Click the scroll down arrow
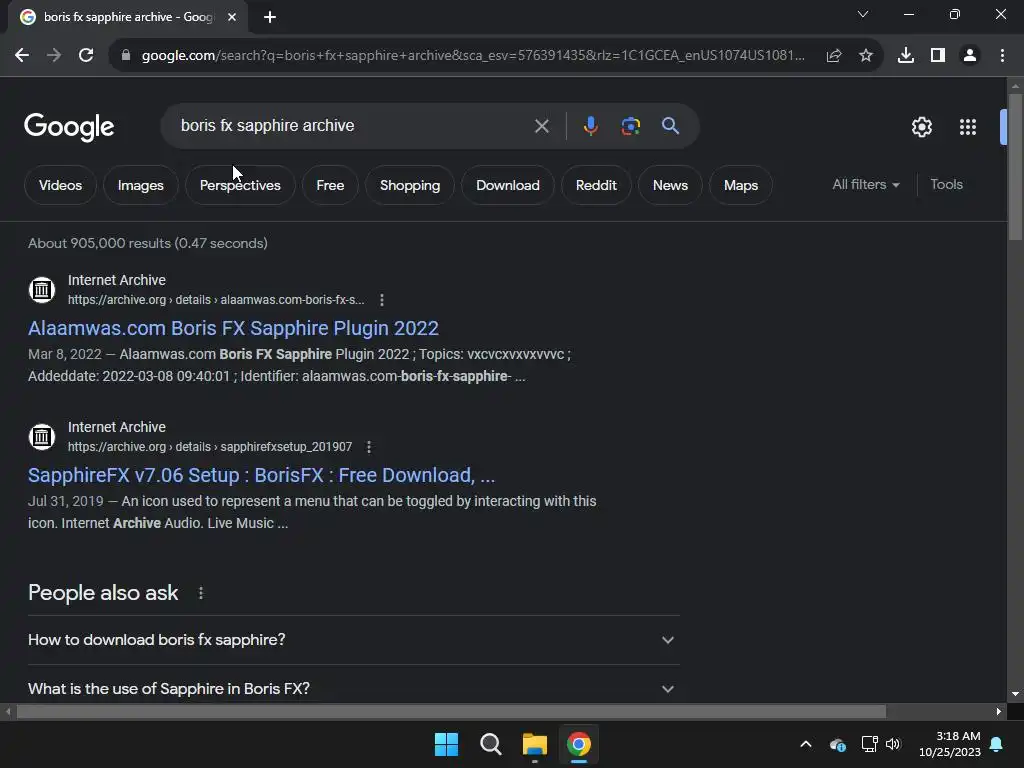The width and height of the screenshot is (1024, 768). [1015, 694]
